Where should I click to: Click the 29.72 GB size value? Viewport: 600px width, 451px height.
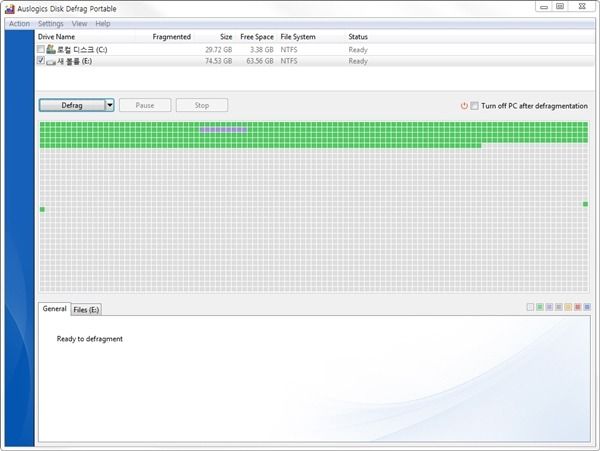pyautogui.click(x=218, y=50)
